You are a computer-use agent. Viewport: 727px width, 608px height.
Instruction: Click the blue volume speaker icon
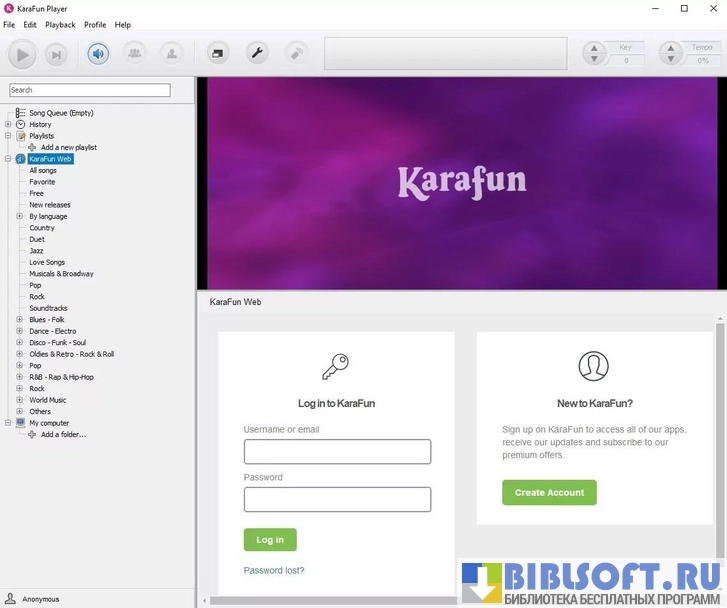coord(98,54)
